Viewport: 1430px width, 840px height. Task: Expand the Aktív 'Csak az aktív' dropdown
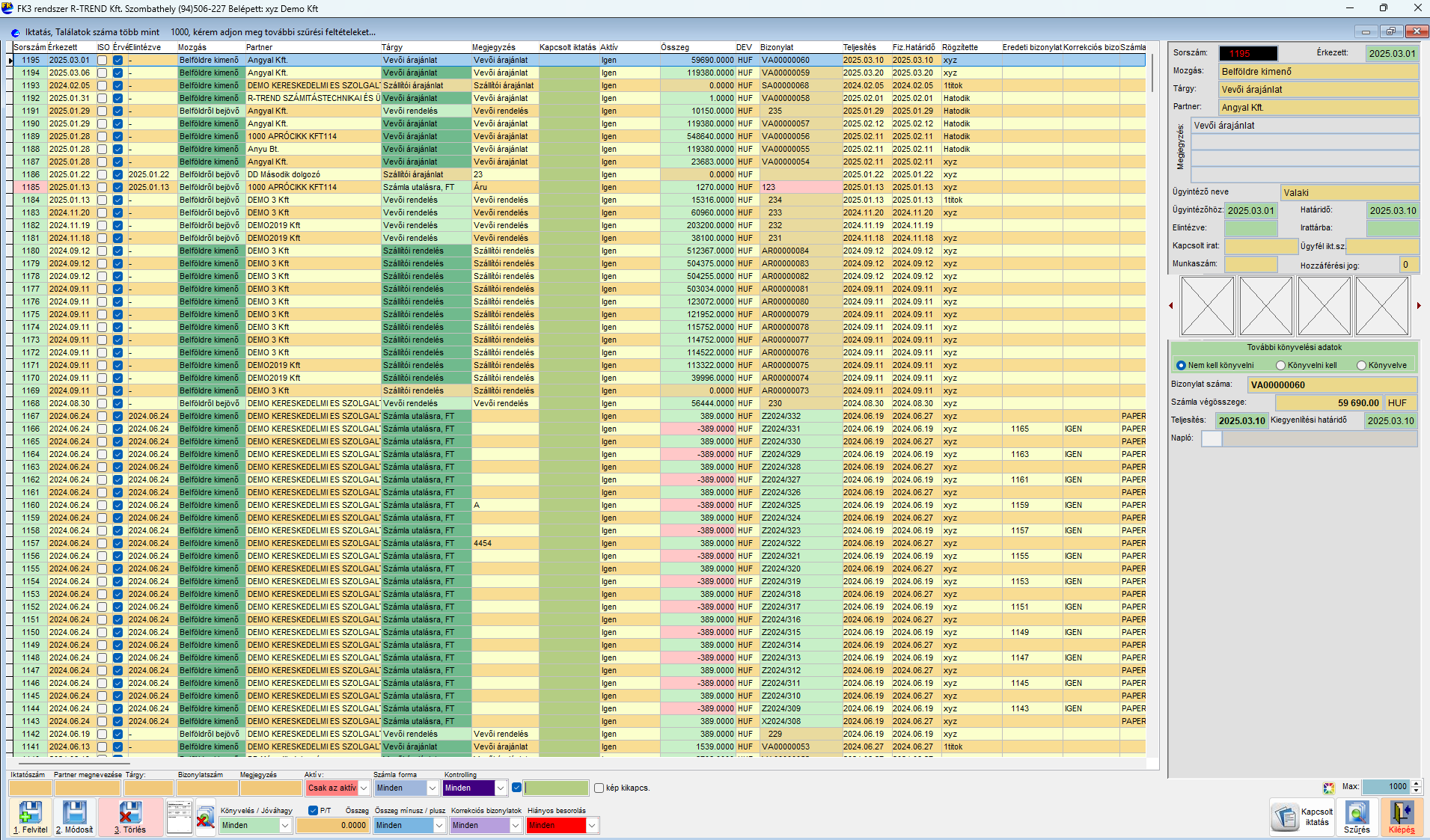click(364, 788)
